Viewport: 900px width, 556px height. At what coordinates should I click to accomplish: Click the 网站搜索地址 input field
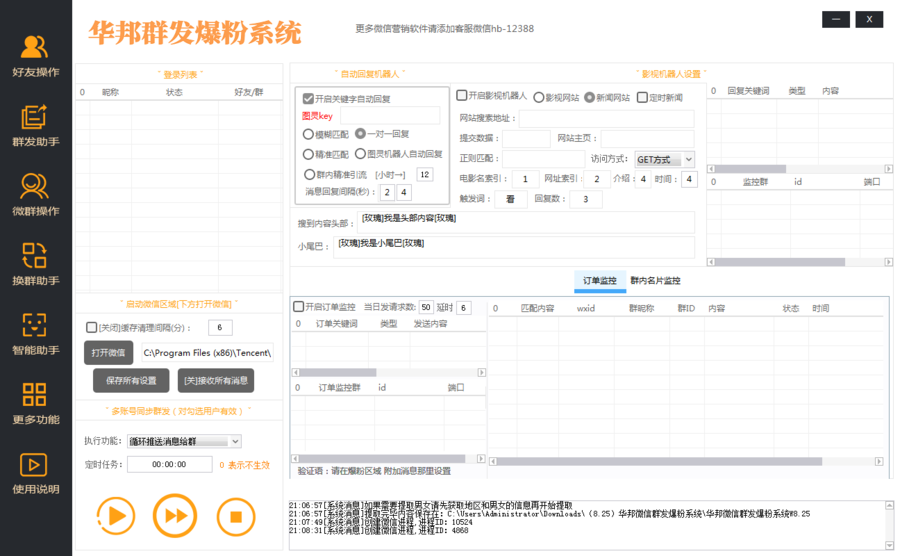pos(606,118)
